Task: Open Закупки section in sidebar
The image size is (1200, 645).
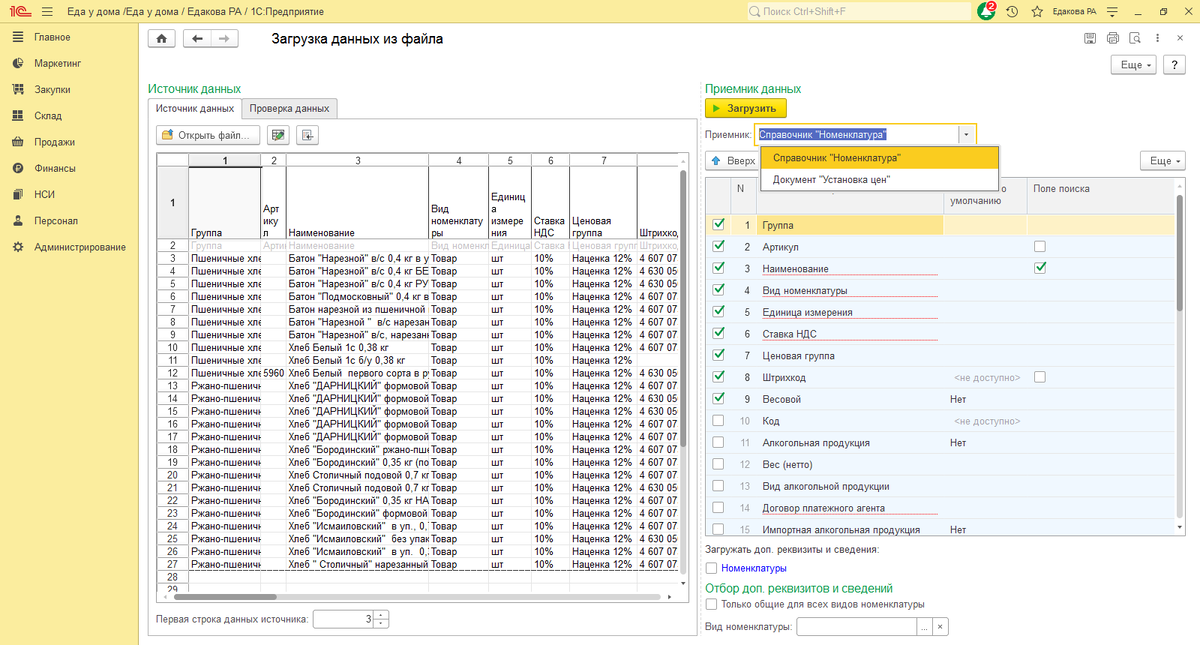Action: click(51, 89)
